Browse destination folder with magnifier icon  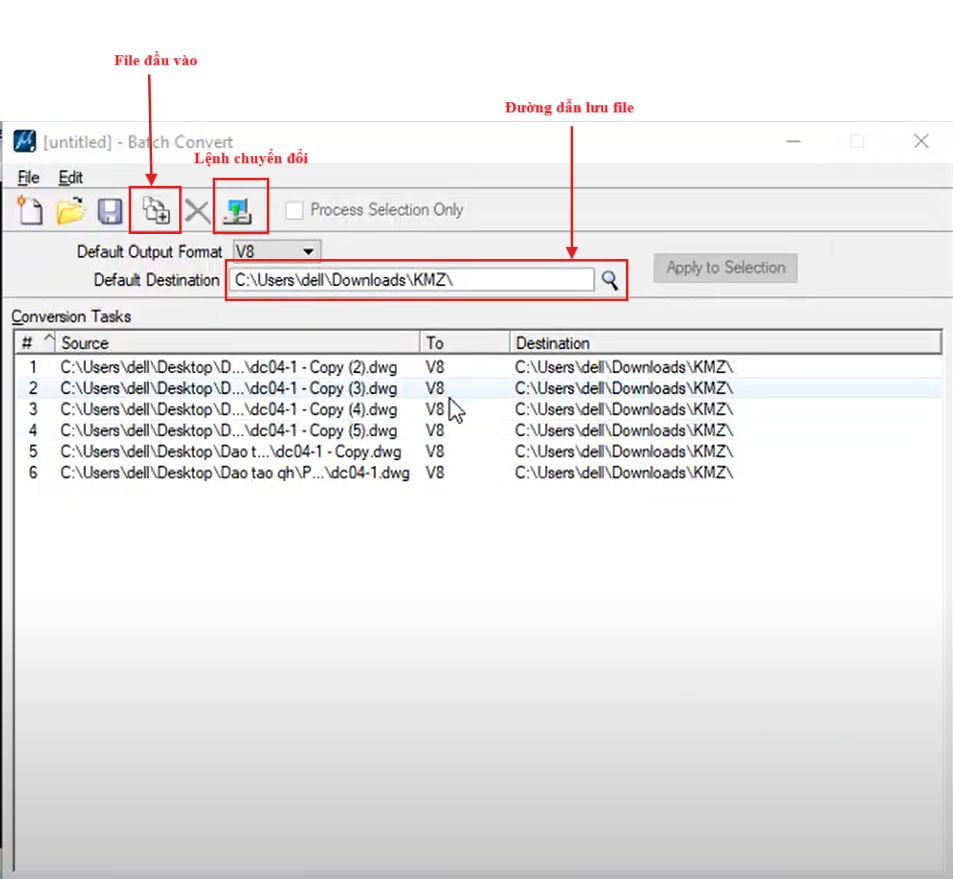609,280
